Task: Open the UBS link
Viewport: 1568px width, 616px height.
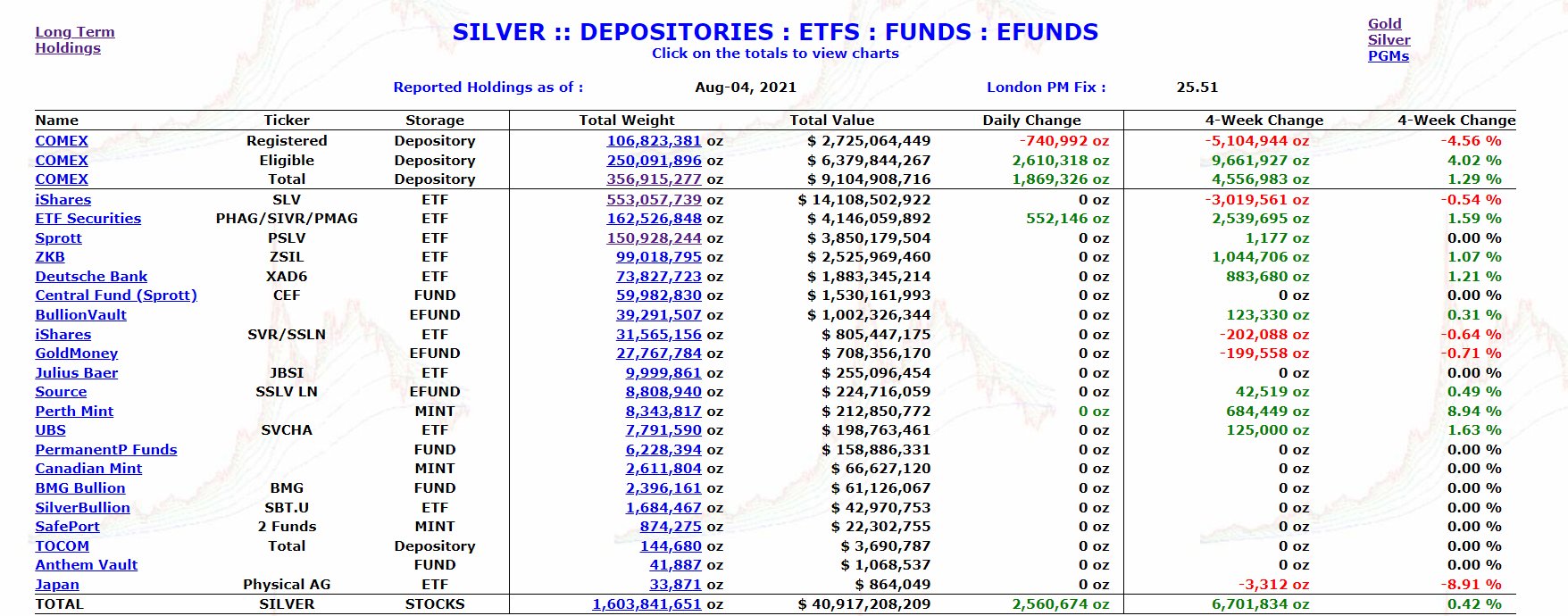Action: coord(51,430)
